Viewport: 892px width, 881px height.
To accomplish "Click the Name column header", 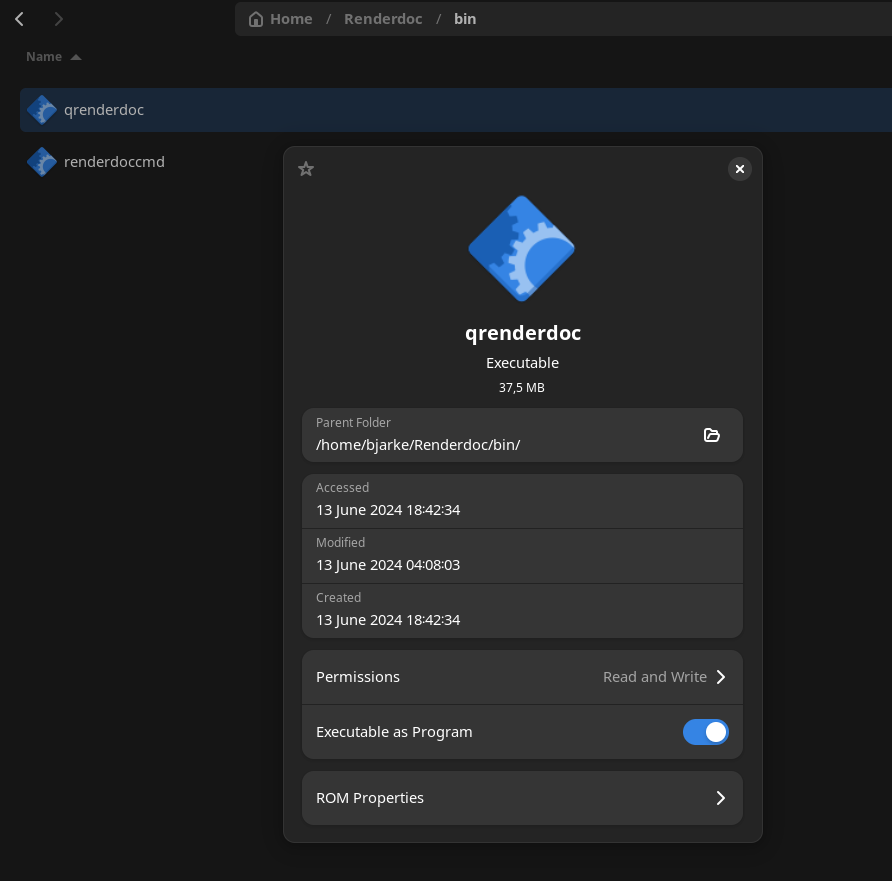I will click(x=44, y=57).
